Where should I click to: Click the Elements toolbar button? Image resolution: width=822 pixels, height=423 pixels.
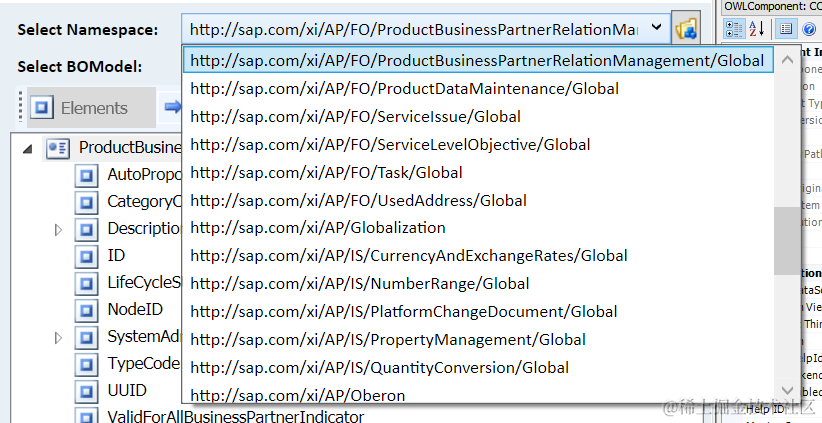(x=91, y=108)
